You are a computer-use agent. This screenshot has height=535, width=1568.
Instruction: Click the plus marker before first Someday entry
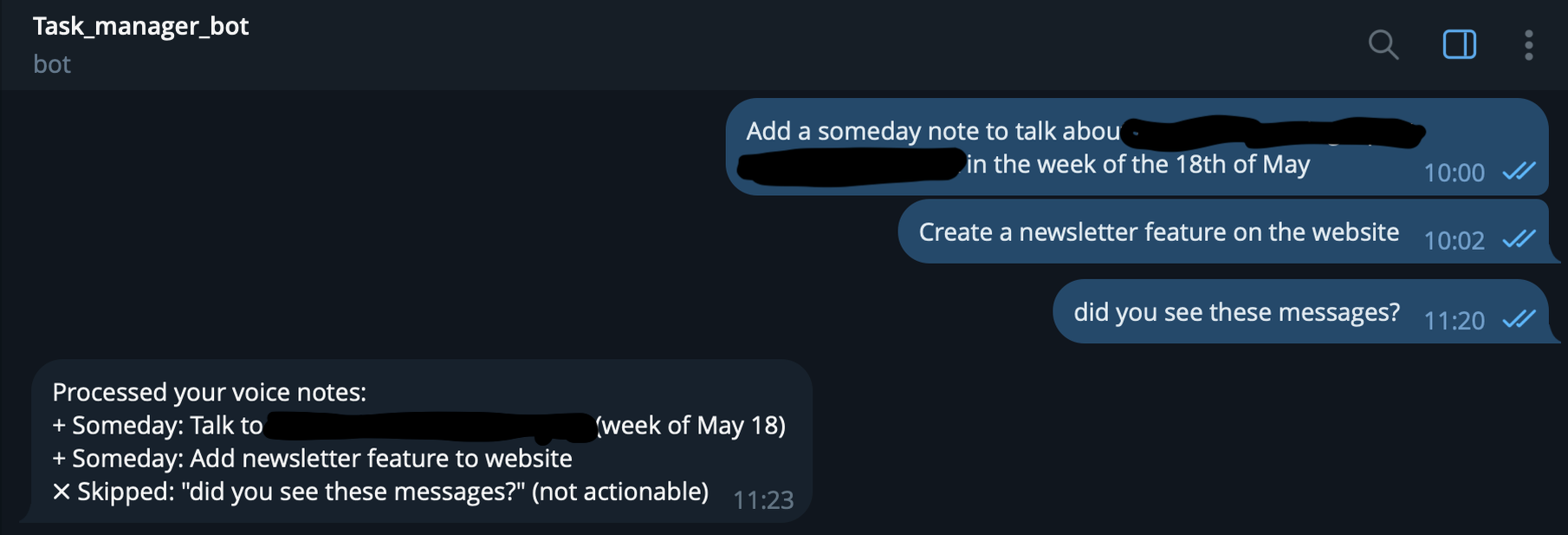59,425
